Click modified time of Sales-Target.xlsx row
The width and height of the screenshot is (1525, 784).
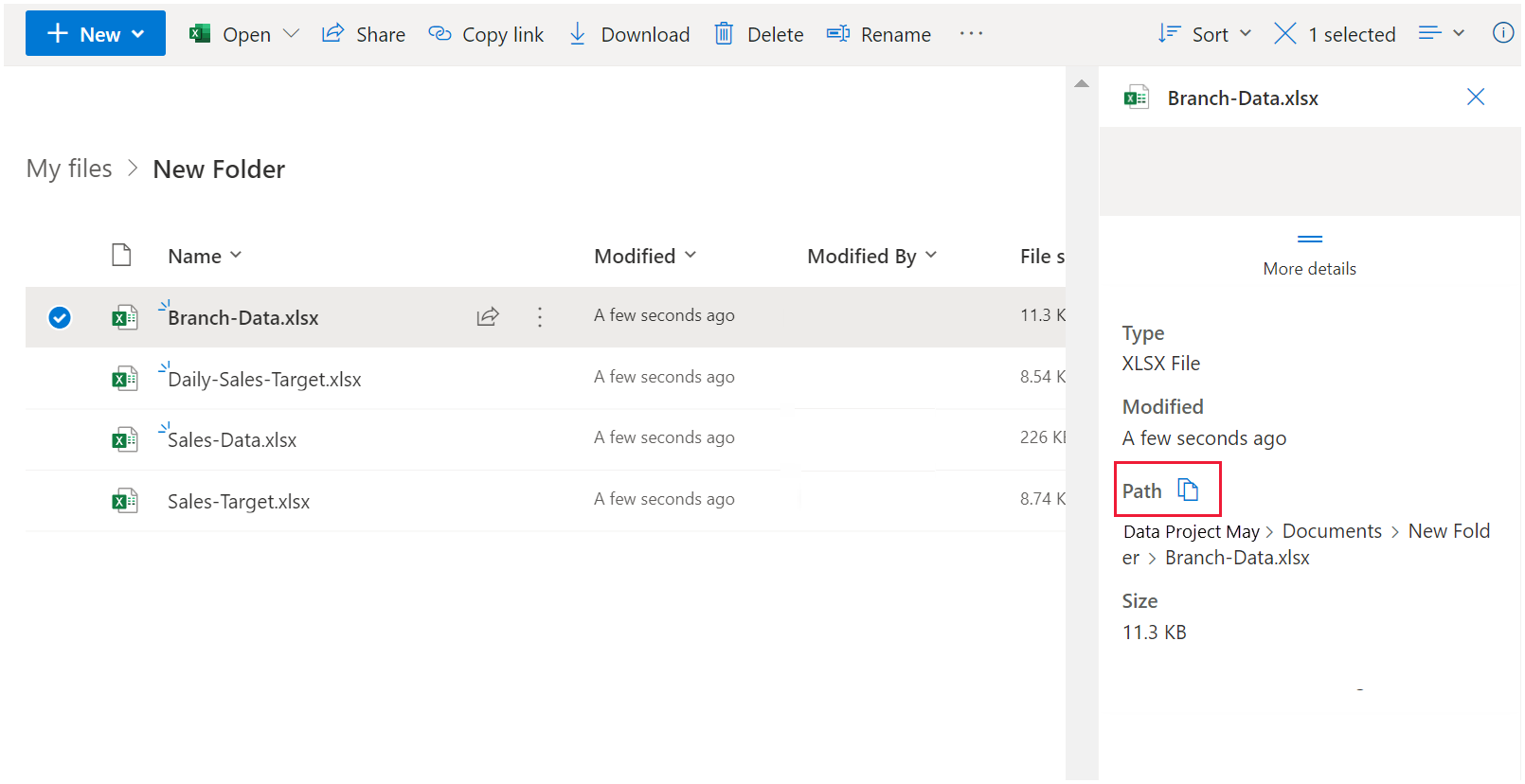click(664, 499)
